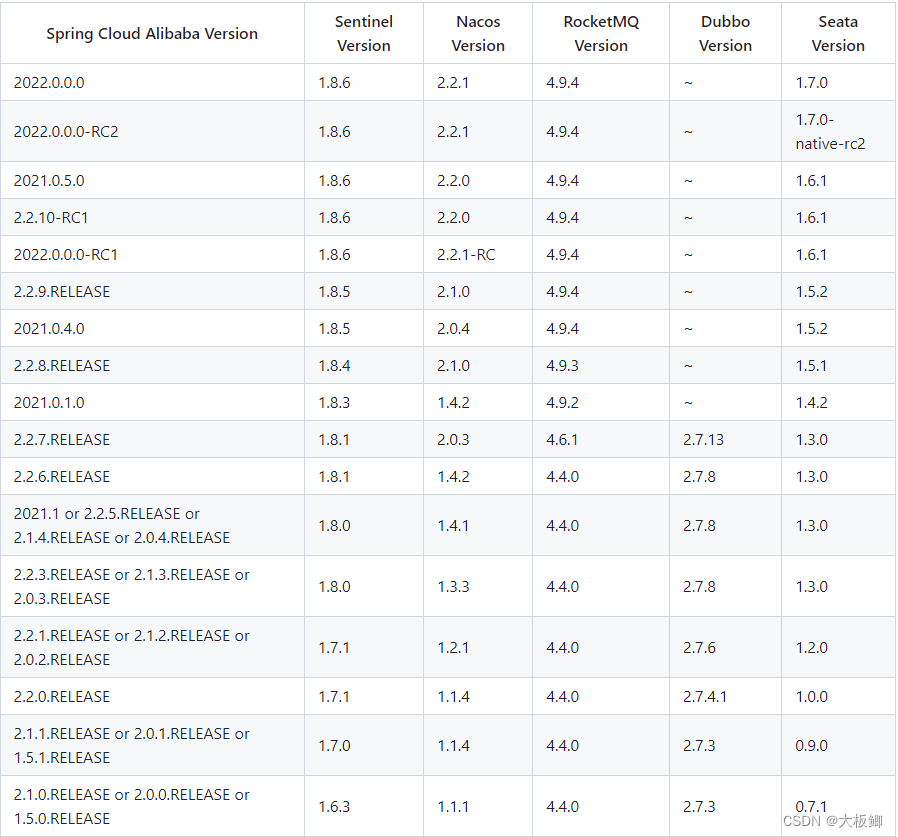Click the Sentinel Version column header

click(x=364, y=34)
